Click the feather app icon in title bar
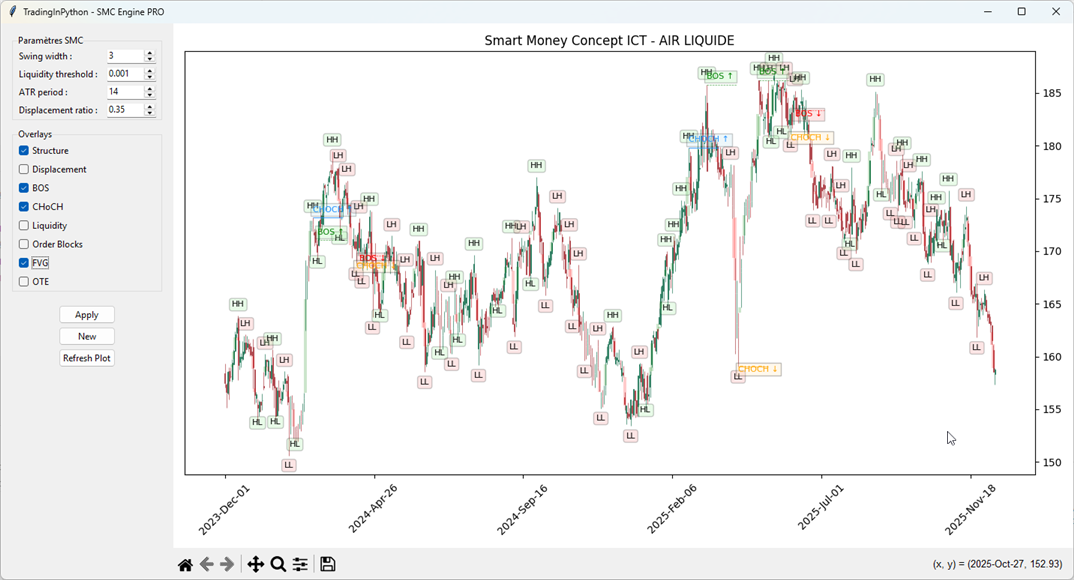This screenshot has width=1074, height=580. (12, 12)
